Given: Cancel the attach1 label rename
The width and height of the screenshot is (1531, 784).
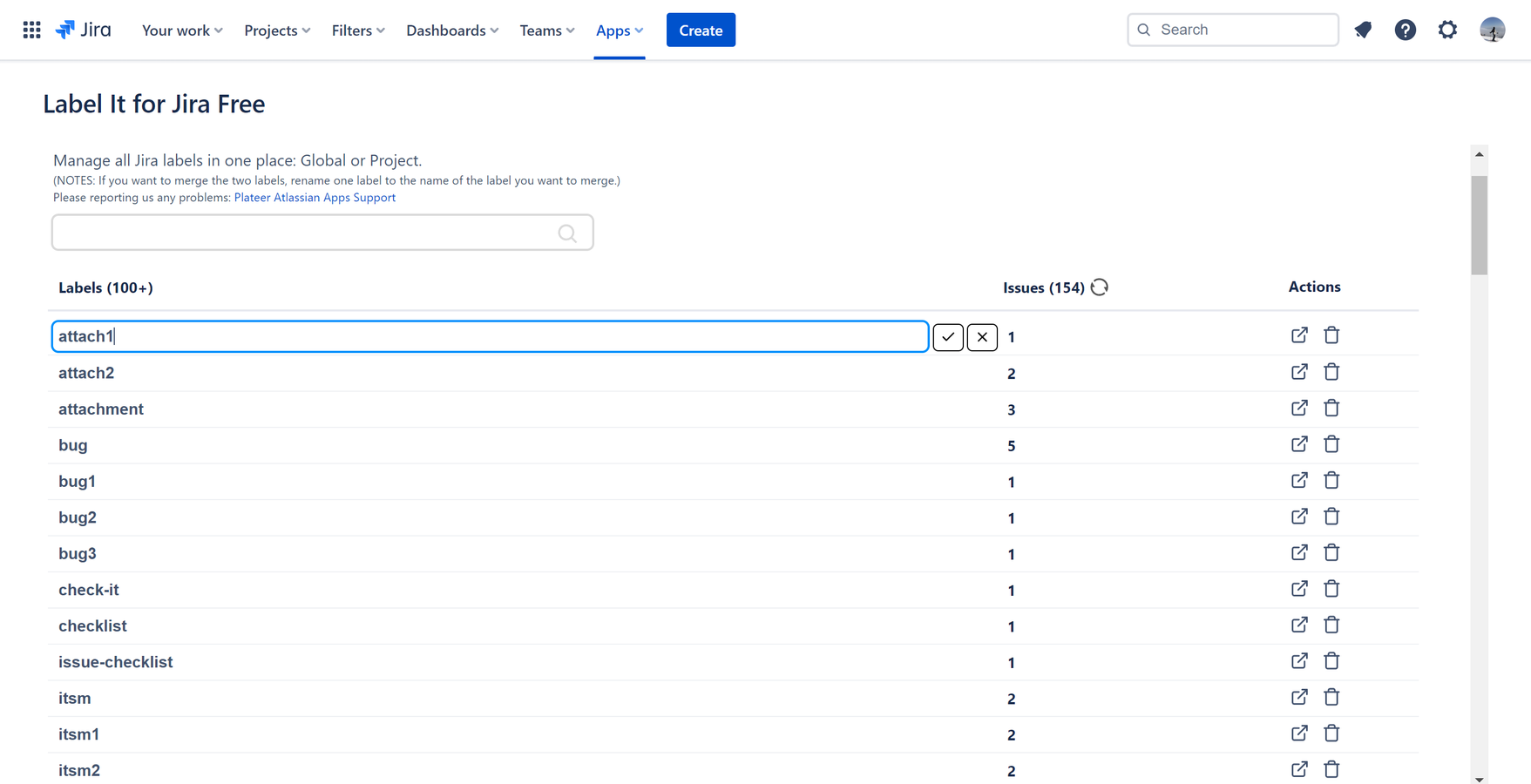Looking at the screenshot, I should pos(982,336).
